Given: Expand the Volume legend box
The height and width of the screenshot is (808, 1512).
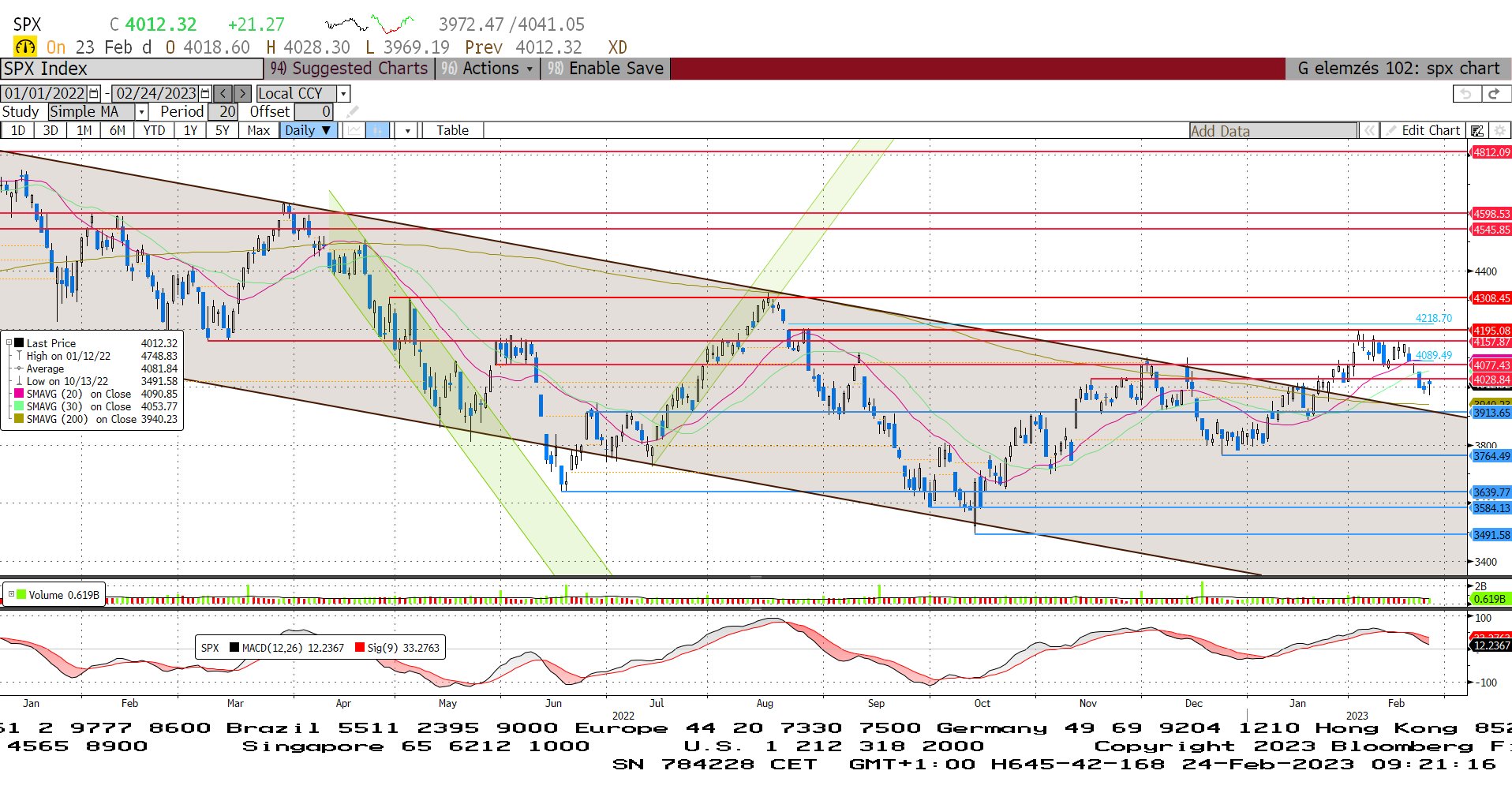Looking at the screenshot, I should [10, 594].
